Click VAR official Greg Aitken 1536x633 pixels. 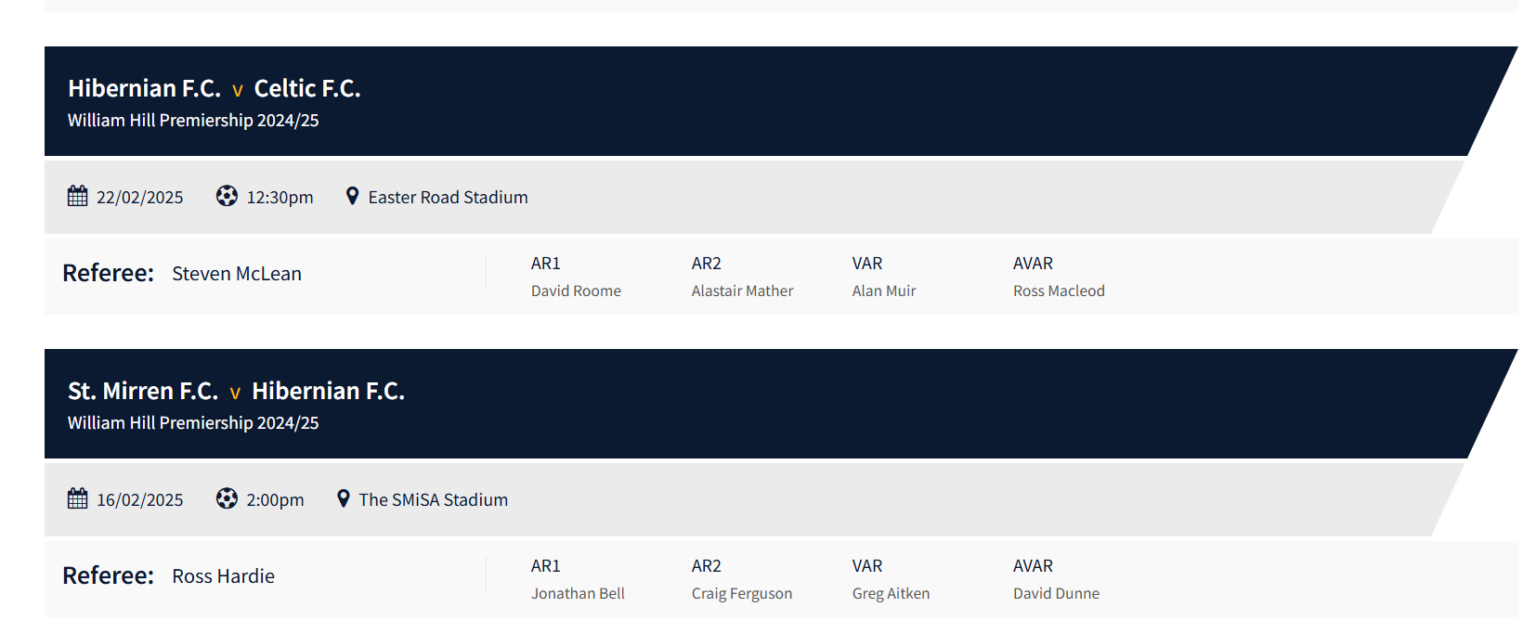[891, 593]
